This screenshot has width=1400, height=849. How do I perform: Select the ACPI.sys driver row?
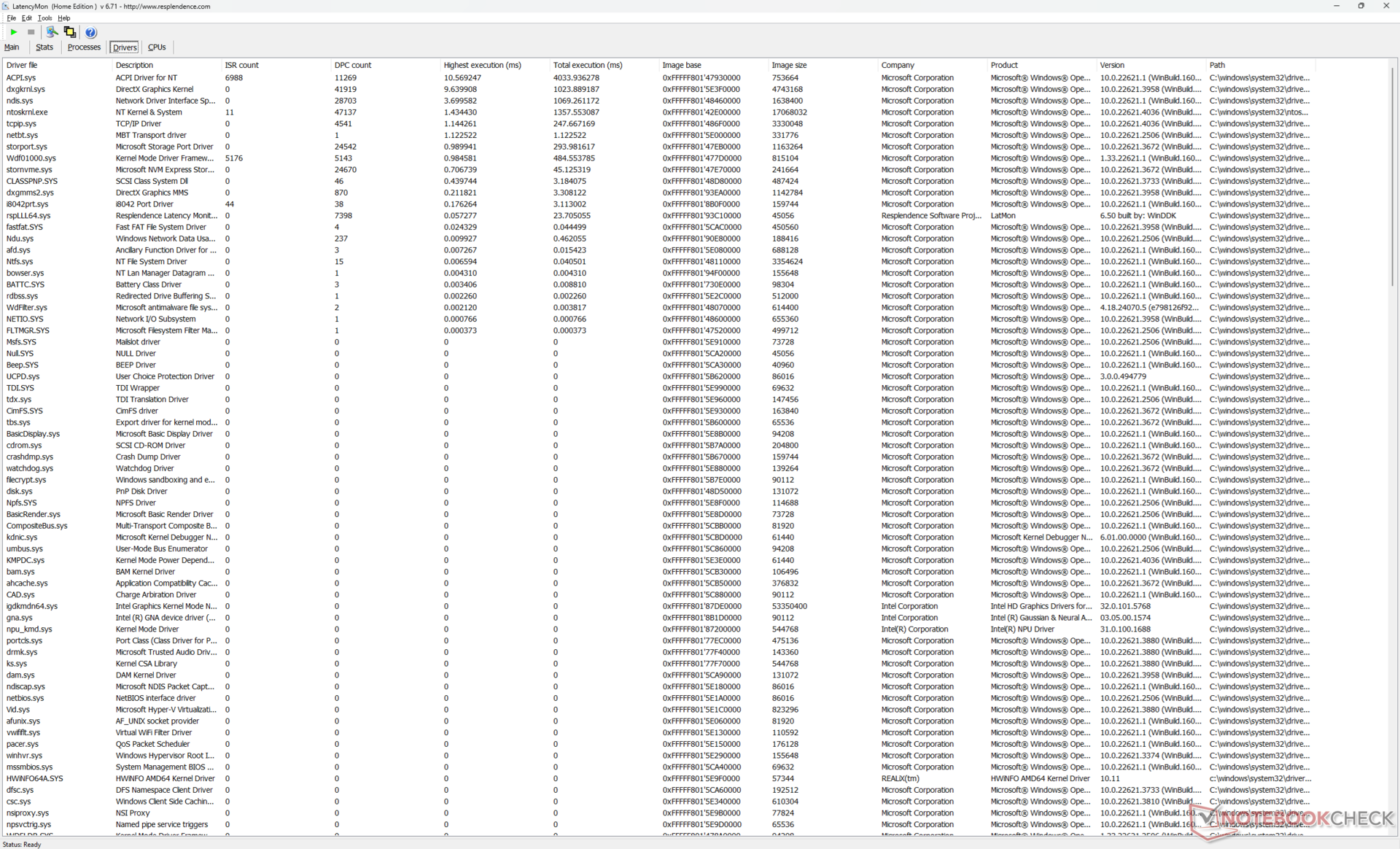(658, 77)
